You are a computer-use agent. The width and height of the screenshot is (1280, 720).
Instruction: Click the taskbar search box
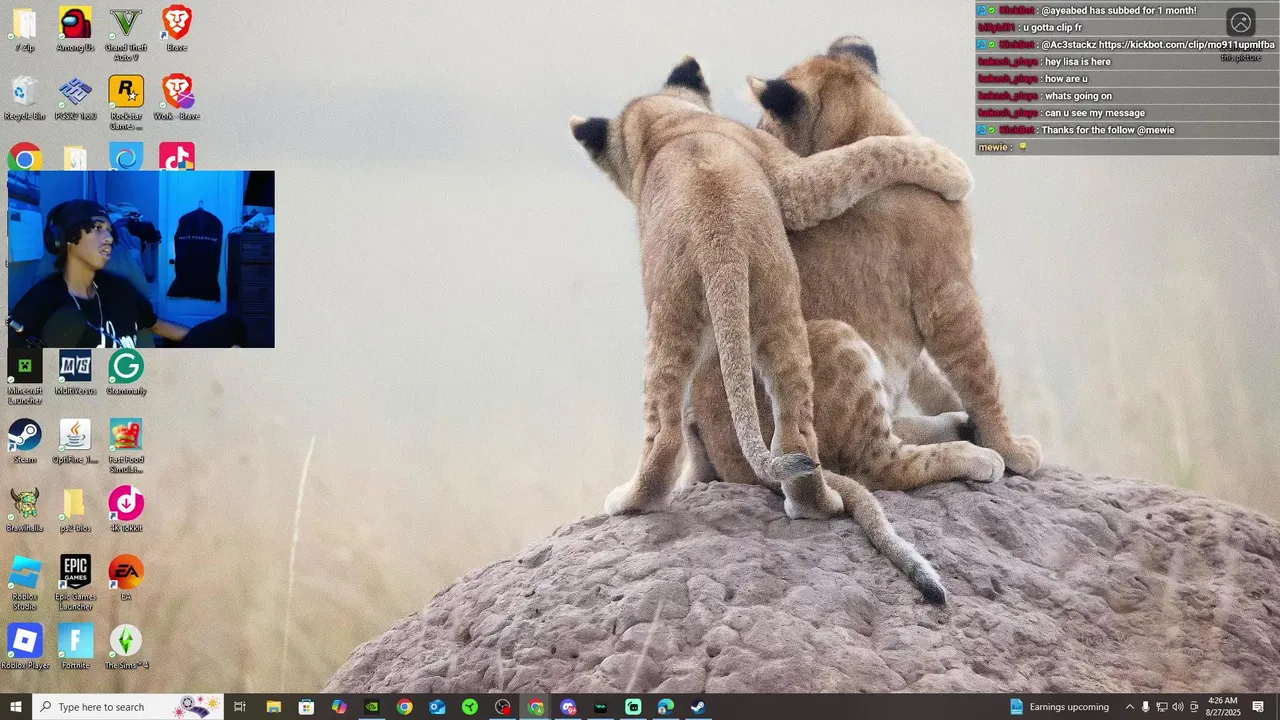[x=128, y=707]
